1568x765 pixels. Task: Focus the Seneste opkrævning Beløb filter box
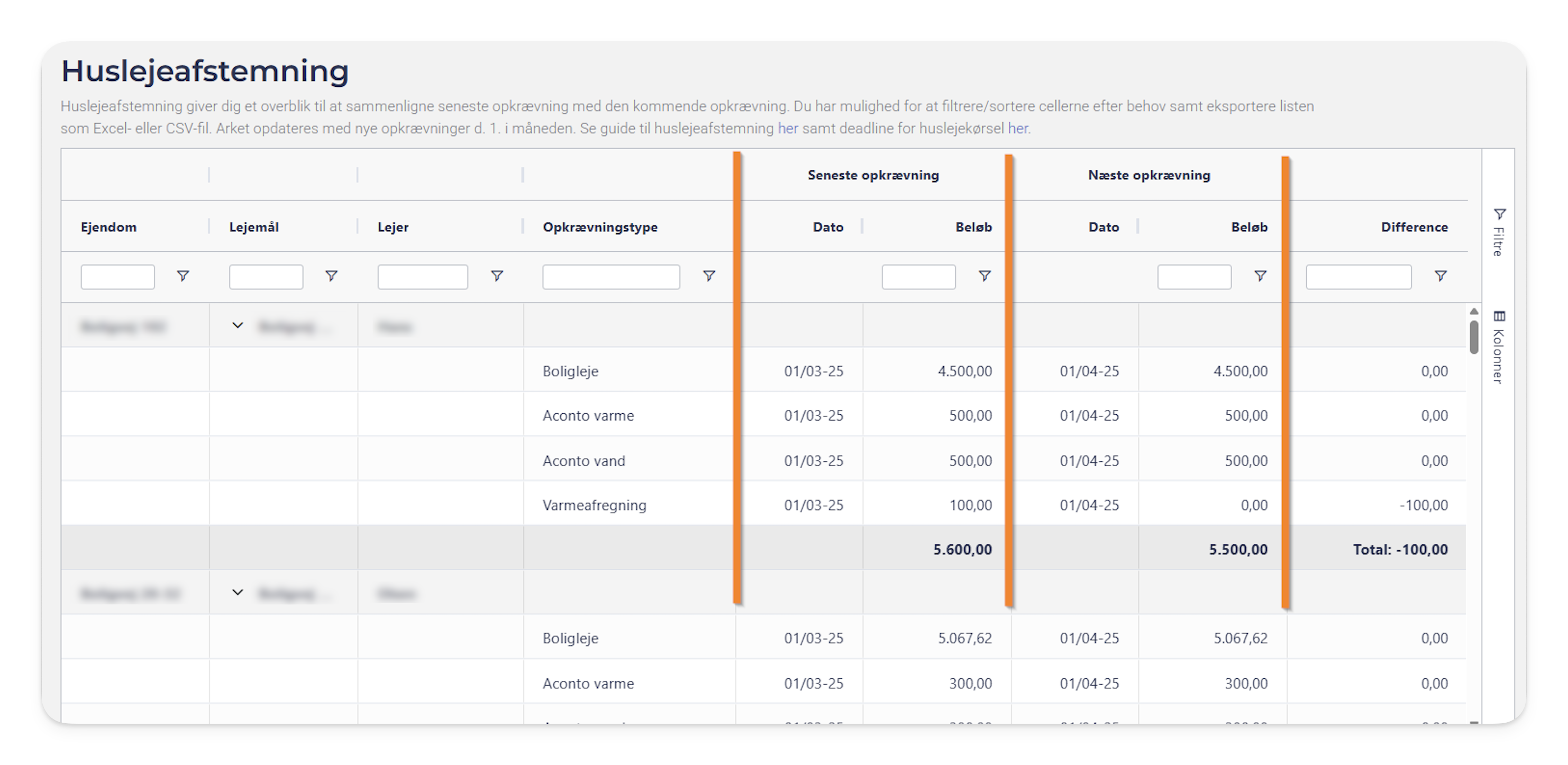click(x=918, y=277)
